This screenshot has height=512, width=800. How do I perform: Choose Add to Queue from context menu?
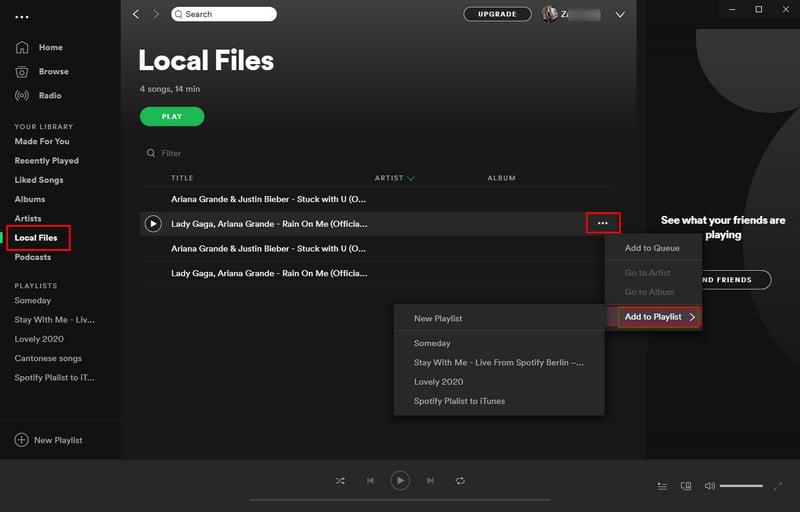point(653,248)
